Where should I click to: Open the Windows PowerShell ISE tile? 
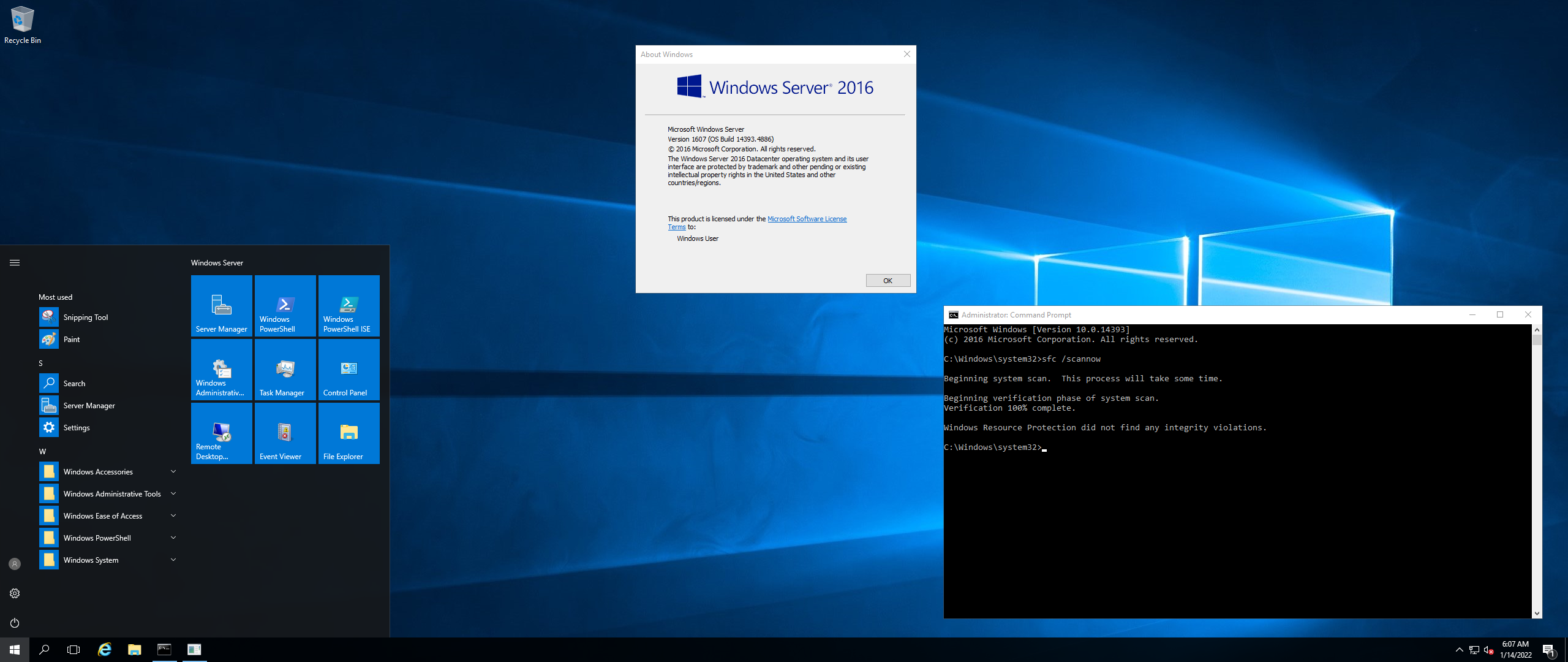349,305
